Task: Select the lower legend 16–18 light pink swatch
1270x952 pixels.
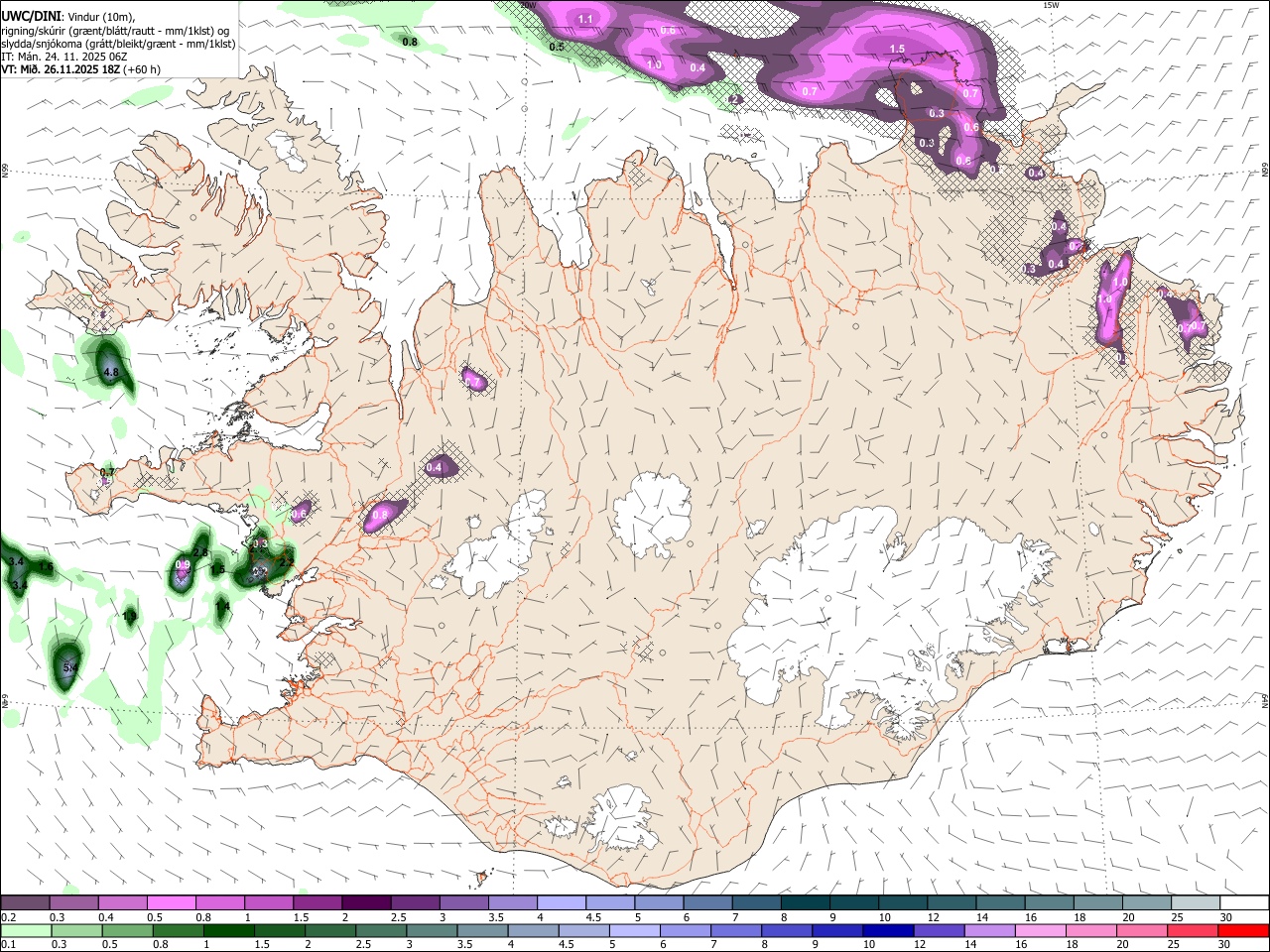Action: tap(1041, 930)
